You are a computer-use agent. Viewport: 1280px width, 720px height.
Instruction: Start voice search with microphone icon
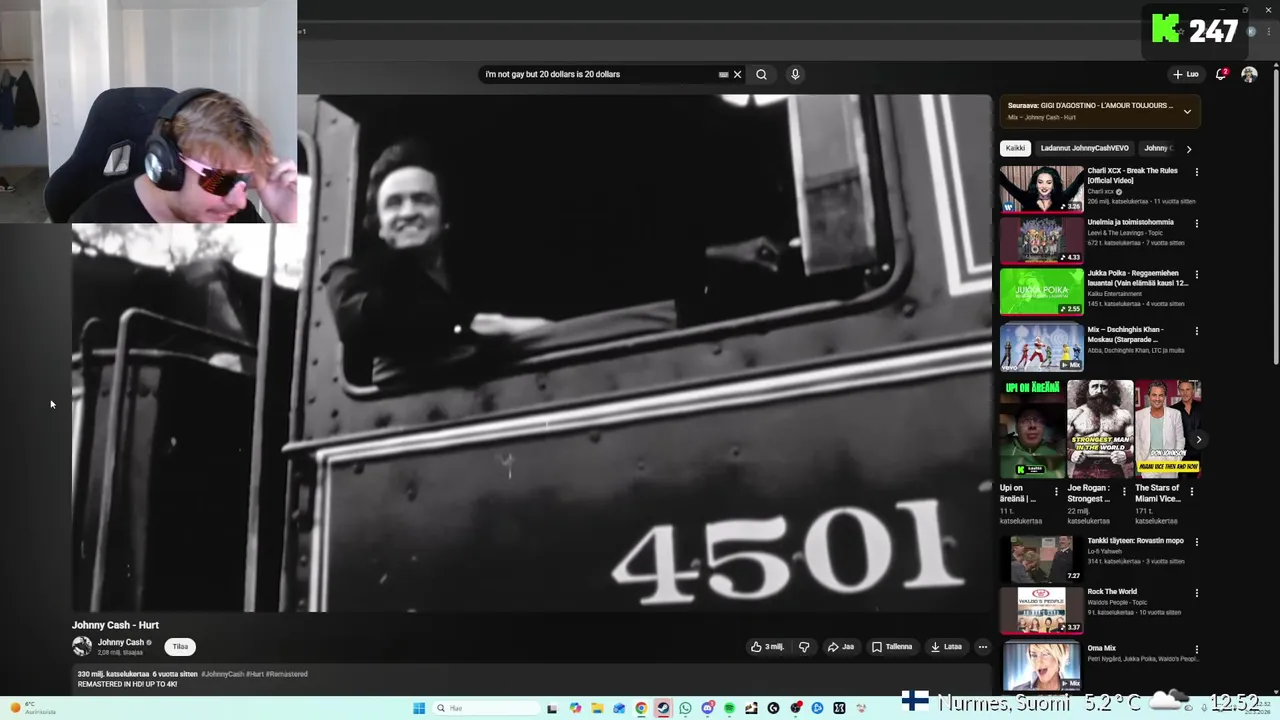pyautogui.click(x=795, y=74)
